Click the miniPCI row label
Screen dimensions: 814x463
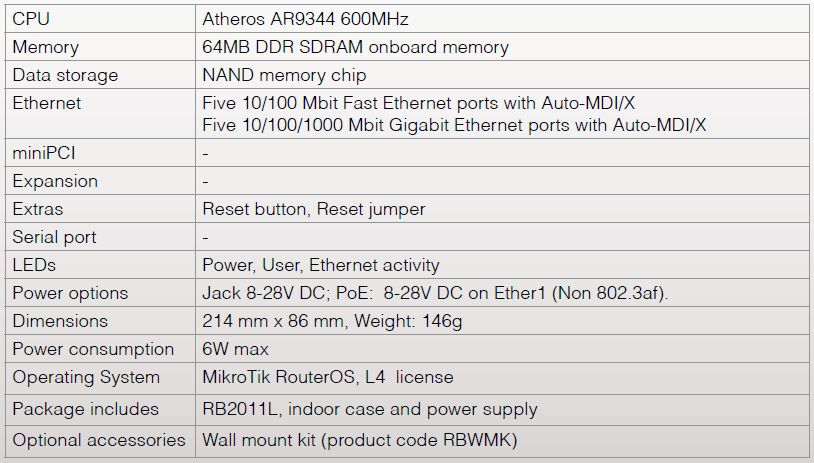point(44,153)
